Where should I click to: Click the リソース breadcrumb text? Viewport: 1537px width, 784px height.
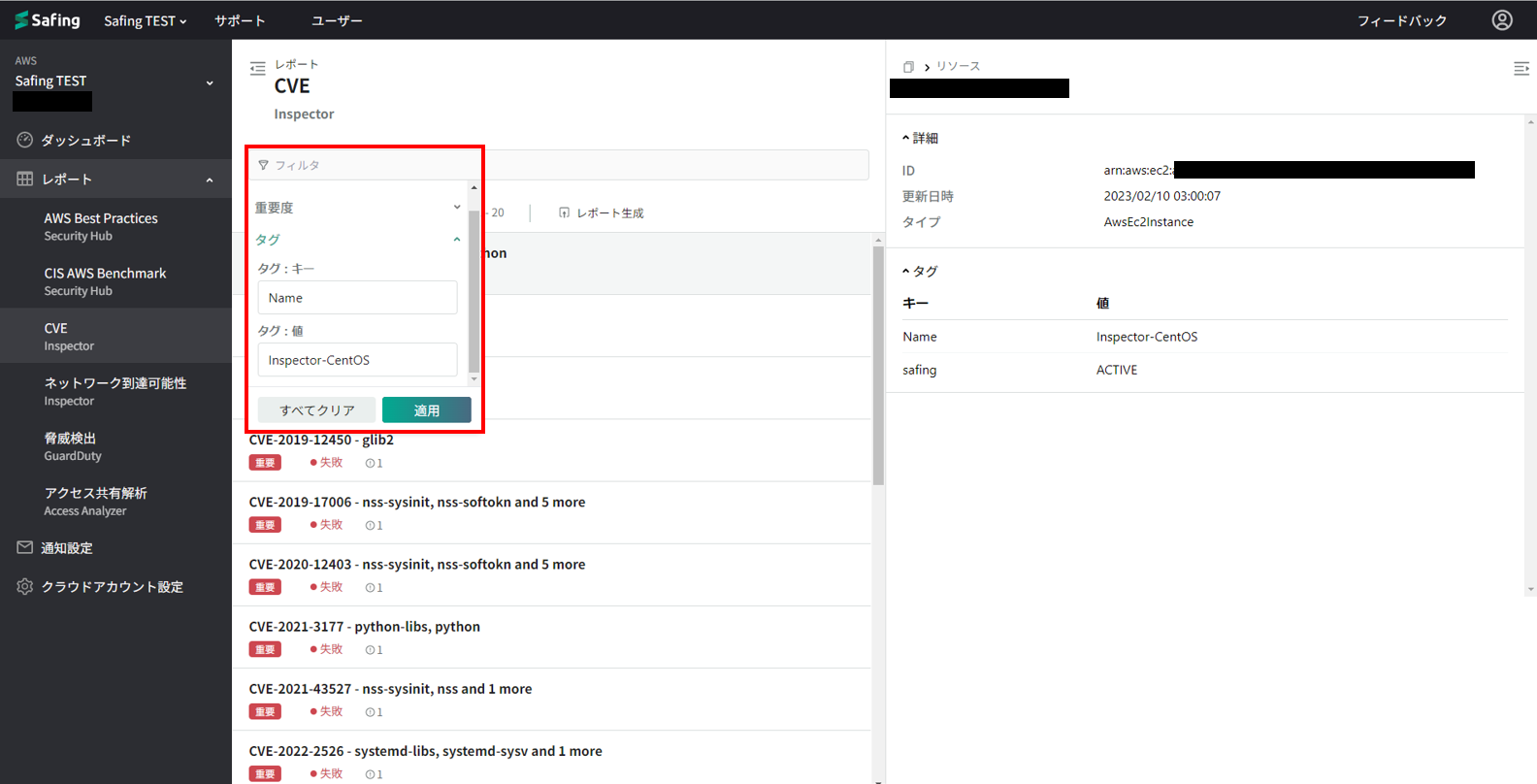point(958,67)
